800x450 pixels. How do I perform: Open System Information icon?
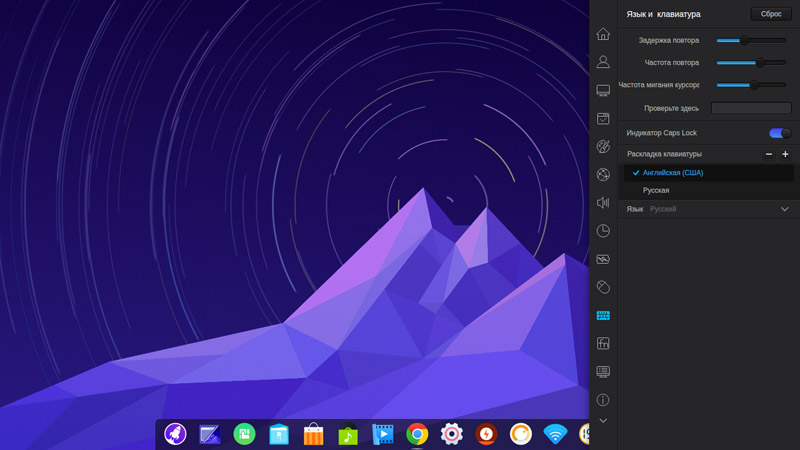tap(603, 399)
